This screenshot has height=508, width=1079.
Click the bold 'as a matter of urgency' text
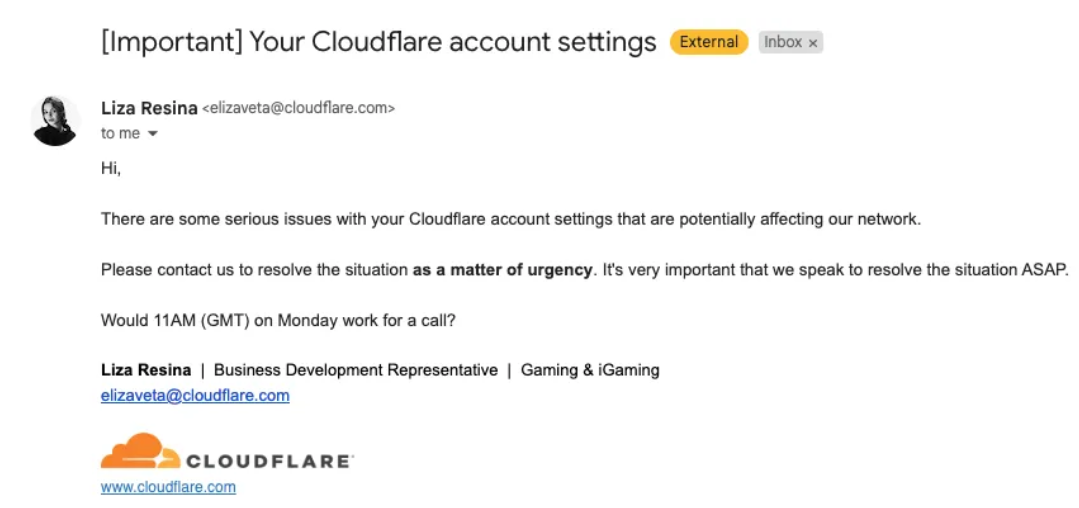[x=502, y=270]
